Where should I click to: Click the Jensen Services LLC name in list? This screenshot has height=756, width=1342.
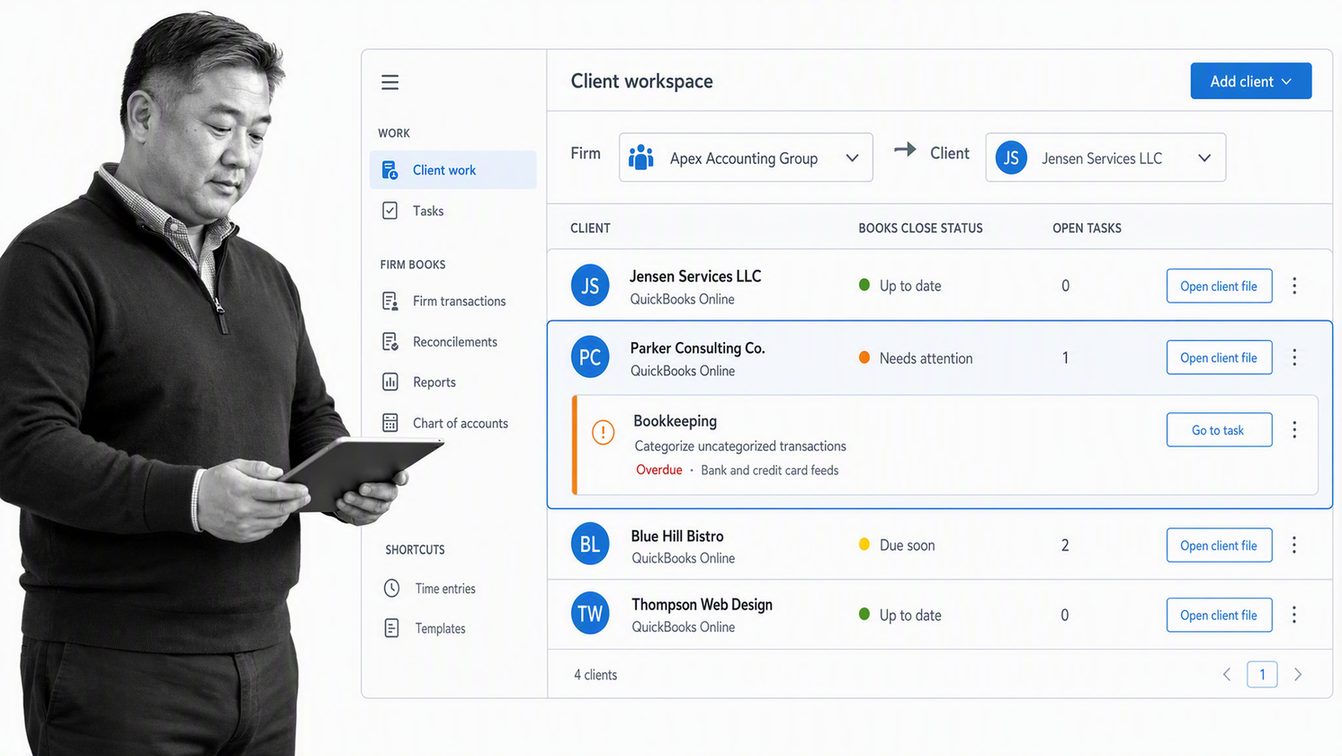695,276
